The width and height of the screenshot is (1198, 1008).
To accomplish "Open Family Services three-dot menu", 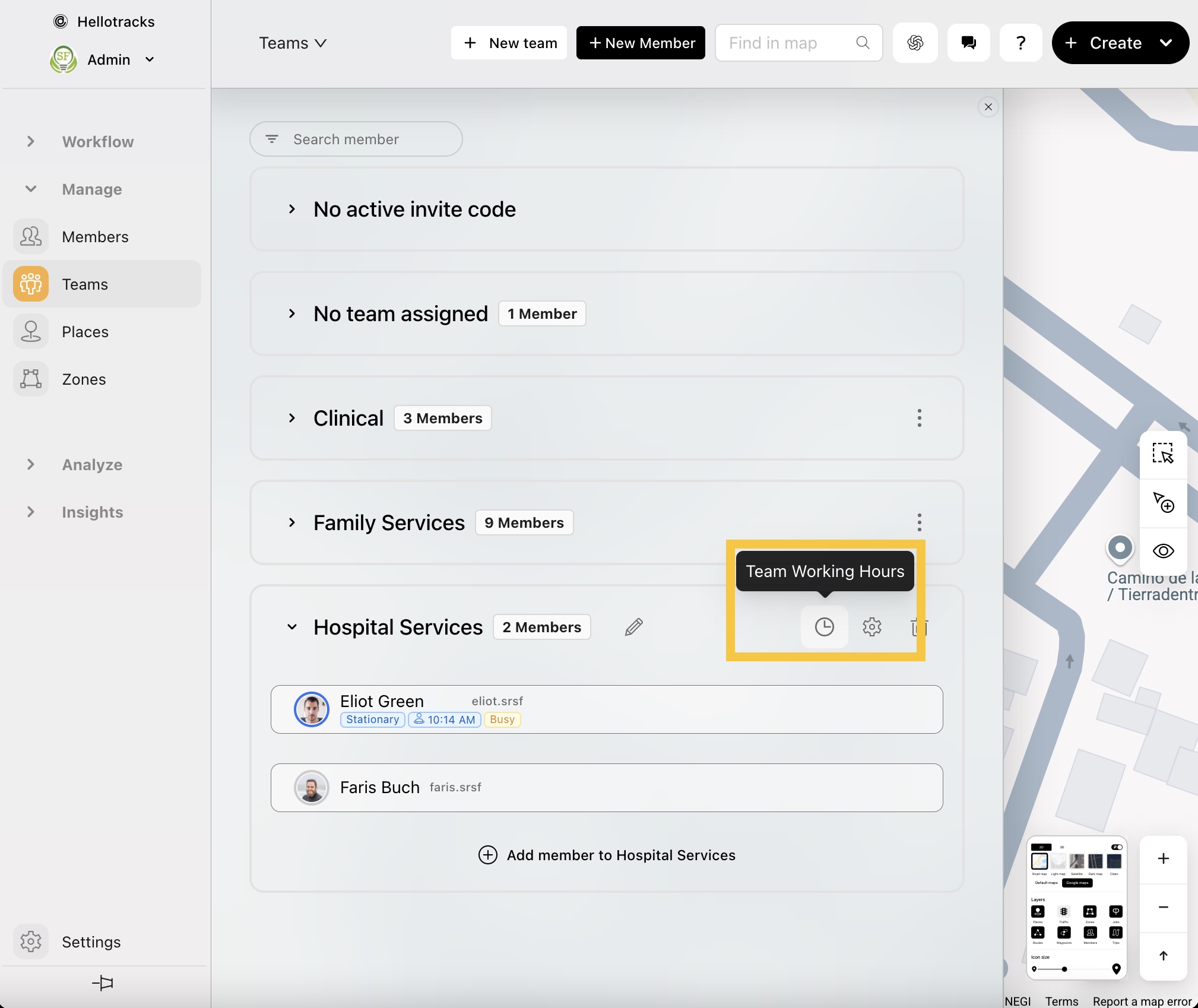I will coord(919,522).
